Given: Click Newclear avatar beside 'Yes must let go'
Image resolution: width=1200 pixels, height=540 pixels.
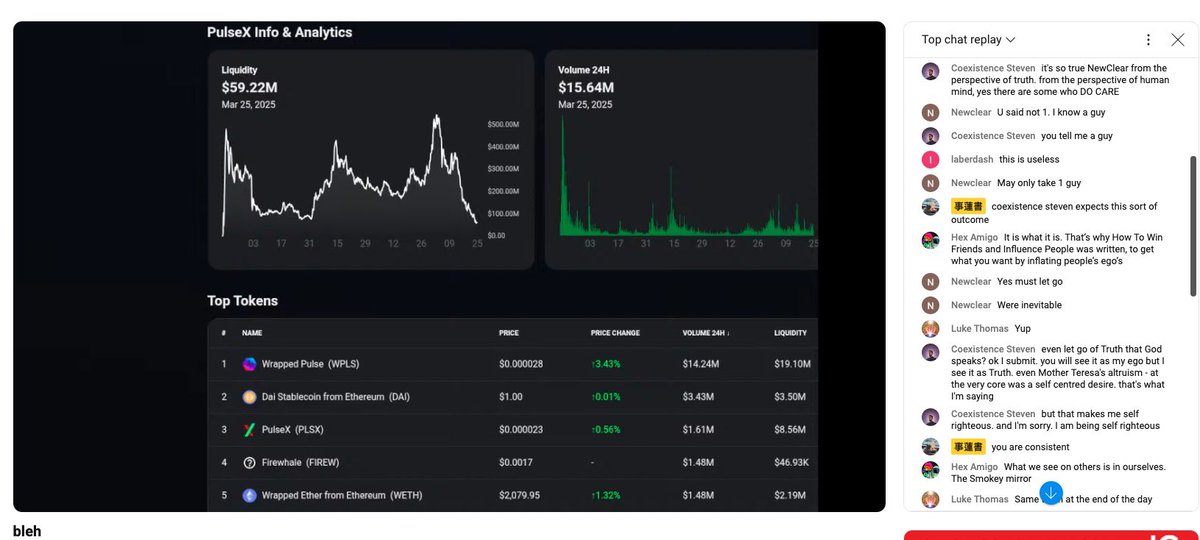Looking at the screenshot, I should click(931, 282).
